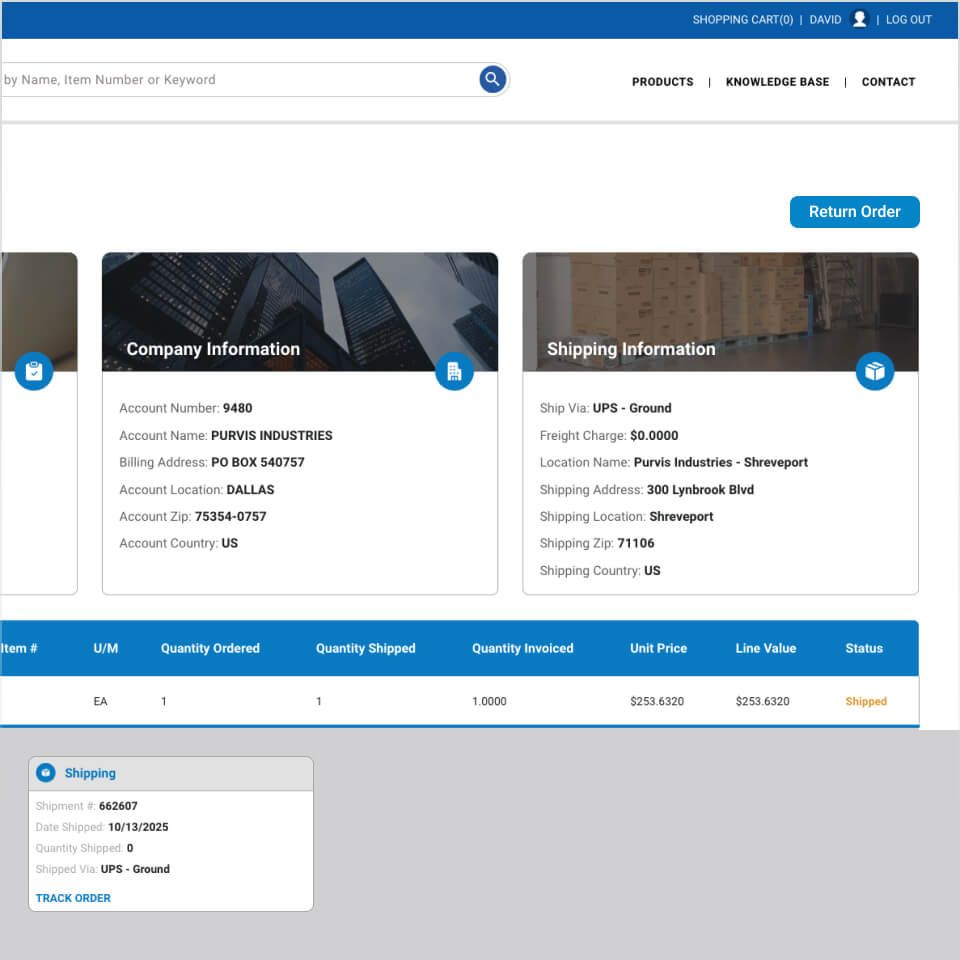960x960 pixels.
Task: Click the magnifying glass search icon
Action: pos(492,80)
